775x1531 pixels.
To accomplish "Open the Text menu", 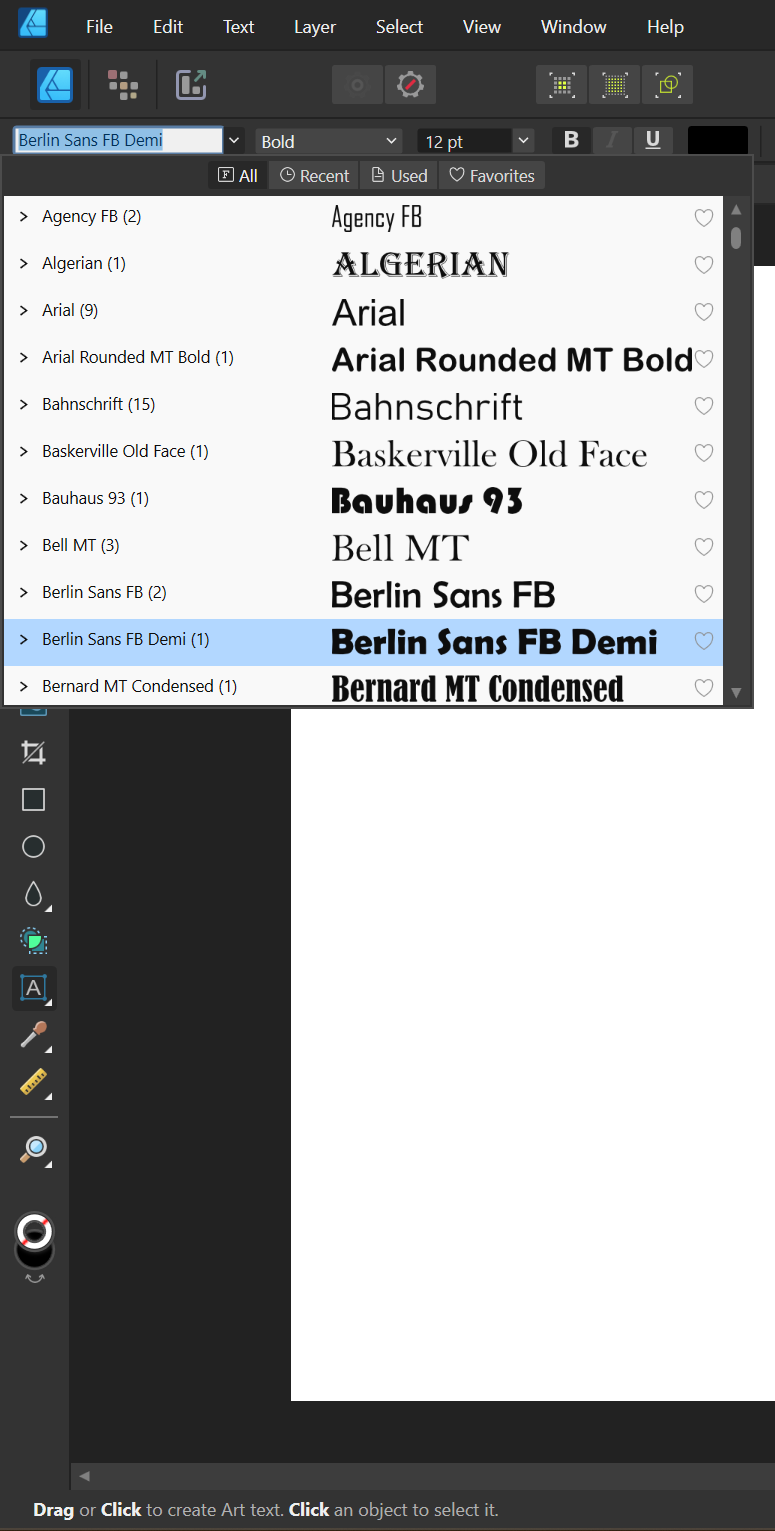I will [x=238, y=27].
